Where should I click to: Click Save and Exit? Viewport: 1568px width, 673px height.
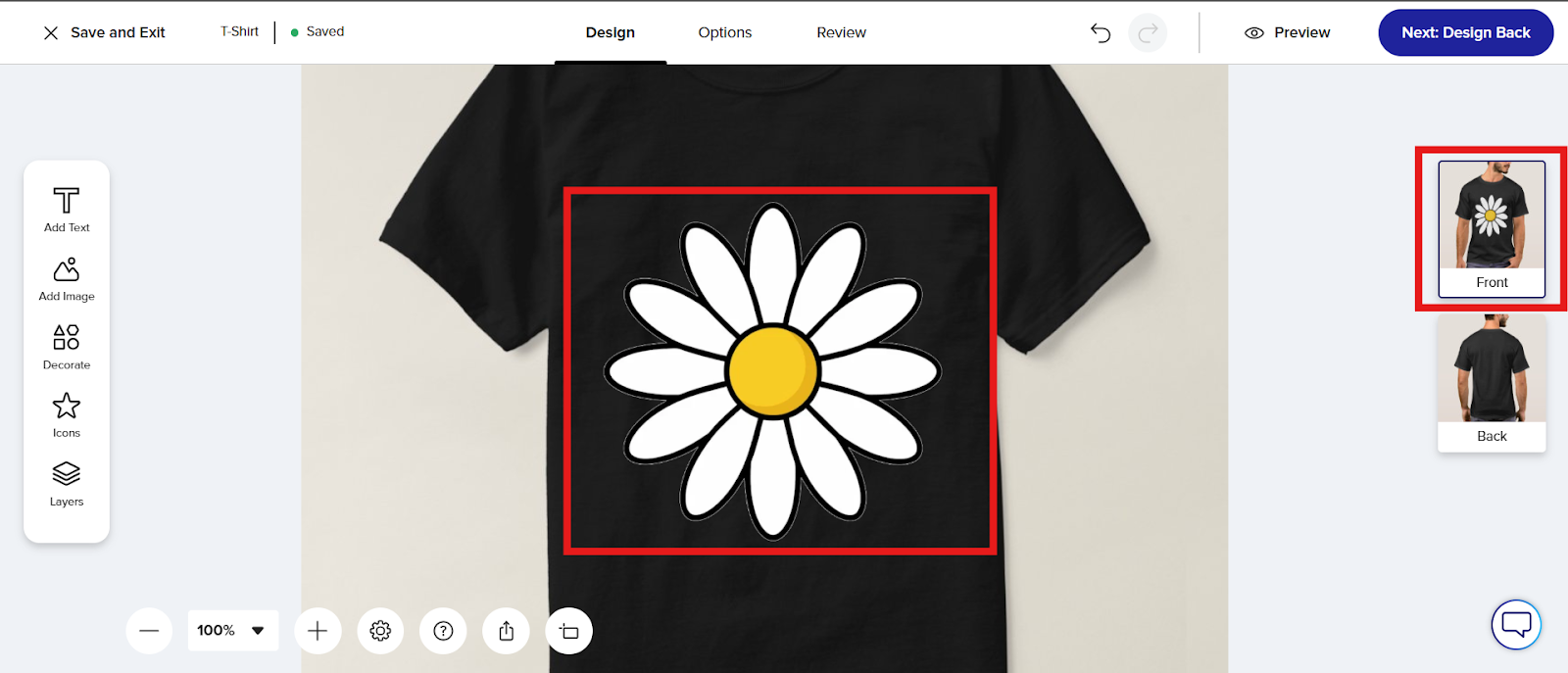[x=105, y=32]
